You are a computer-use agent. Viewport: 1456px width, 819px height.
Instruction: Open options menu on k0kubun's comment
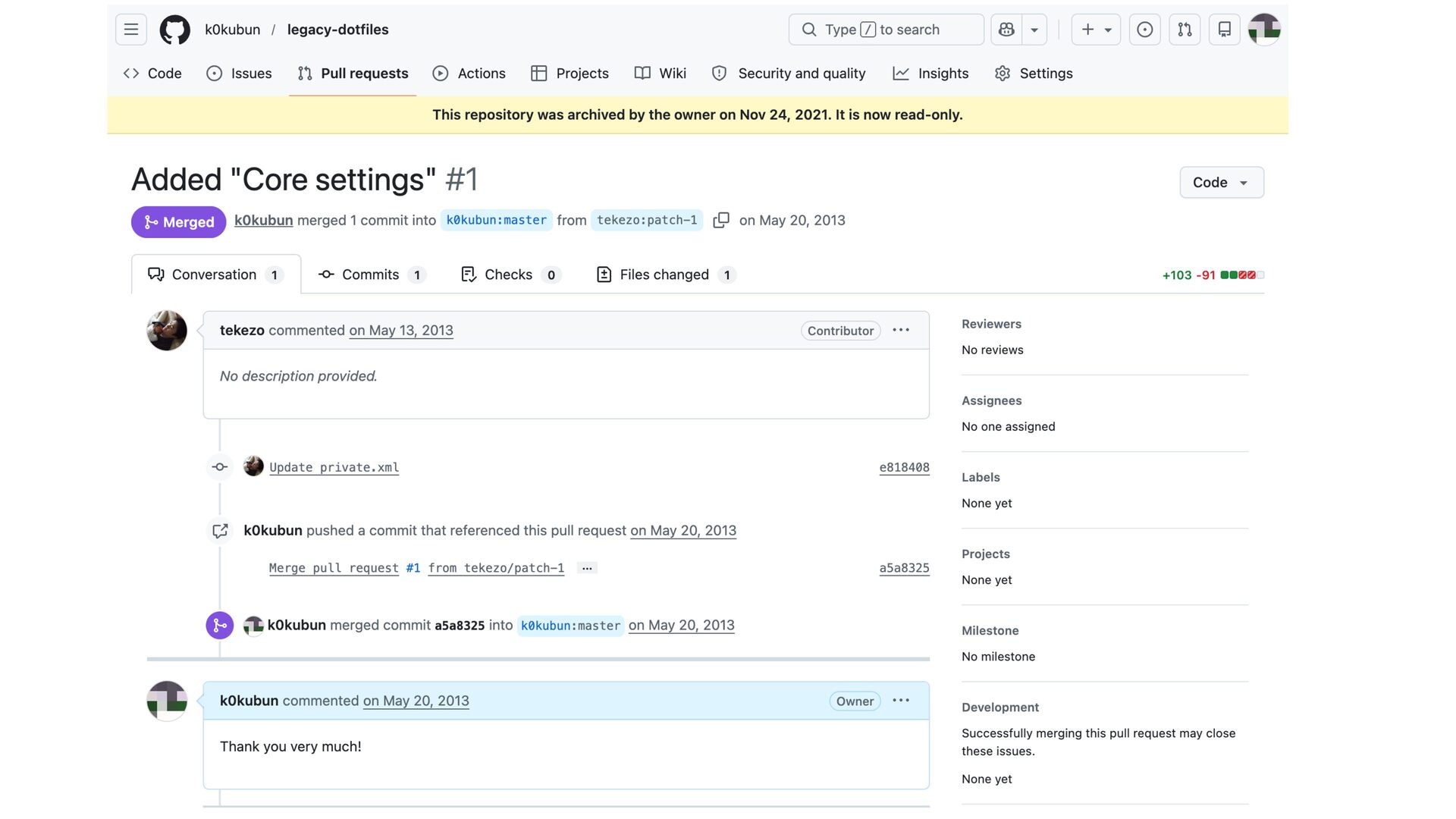click(901, 701)
